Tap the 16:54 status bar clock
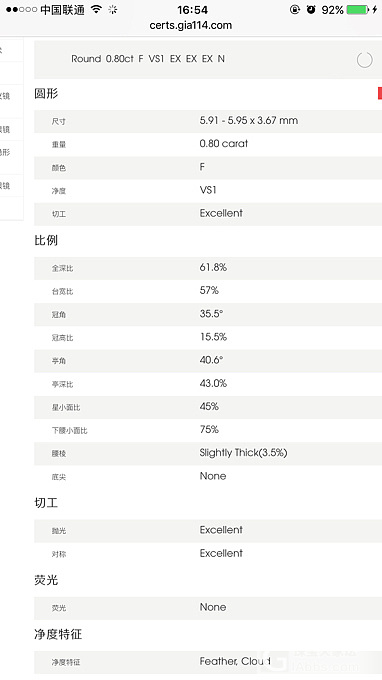The image size is (382, 680). (192, 10)
